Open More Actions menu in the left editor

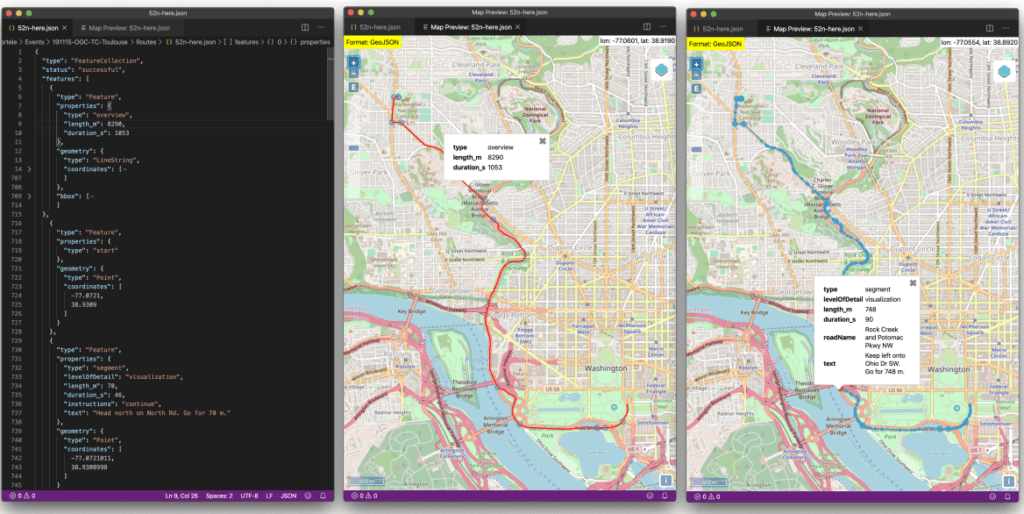click(x=323, y=29)
